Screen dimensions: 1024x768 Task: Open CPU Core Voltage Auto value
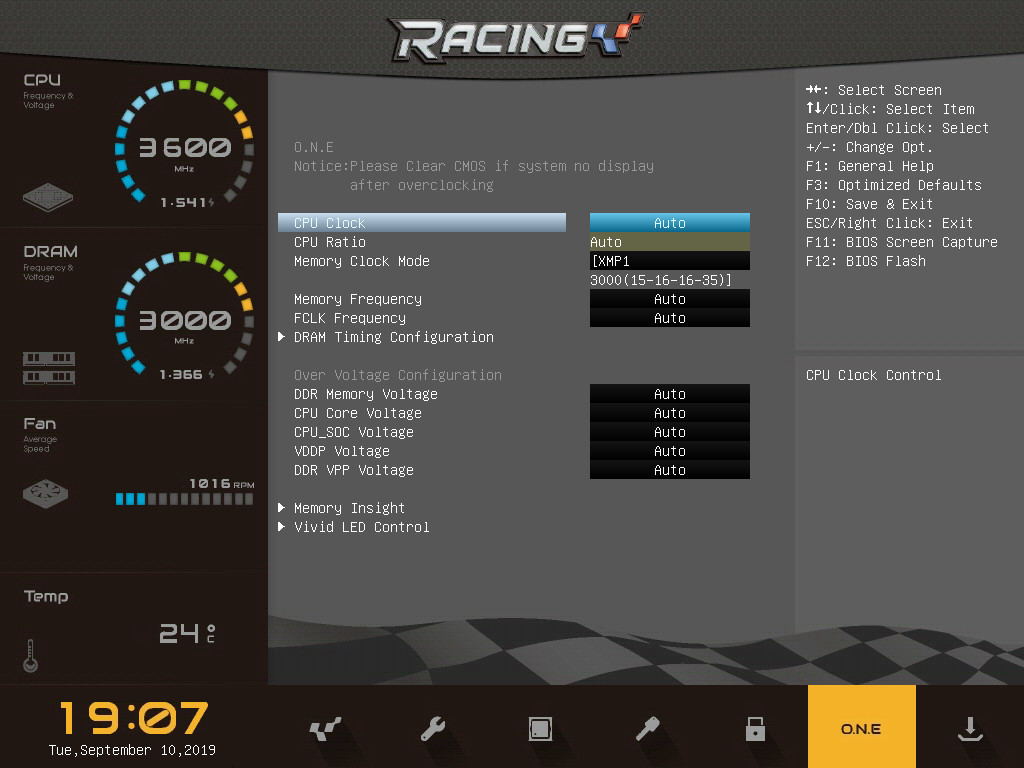669,413
